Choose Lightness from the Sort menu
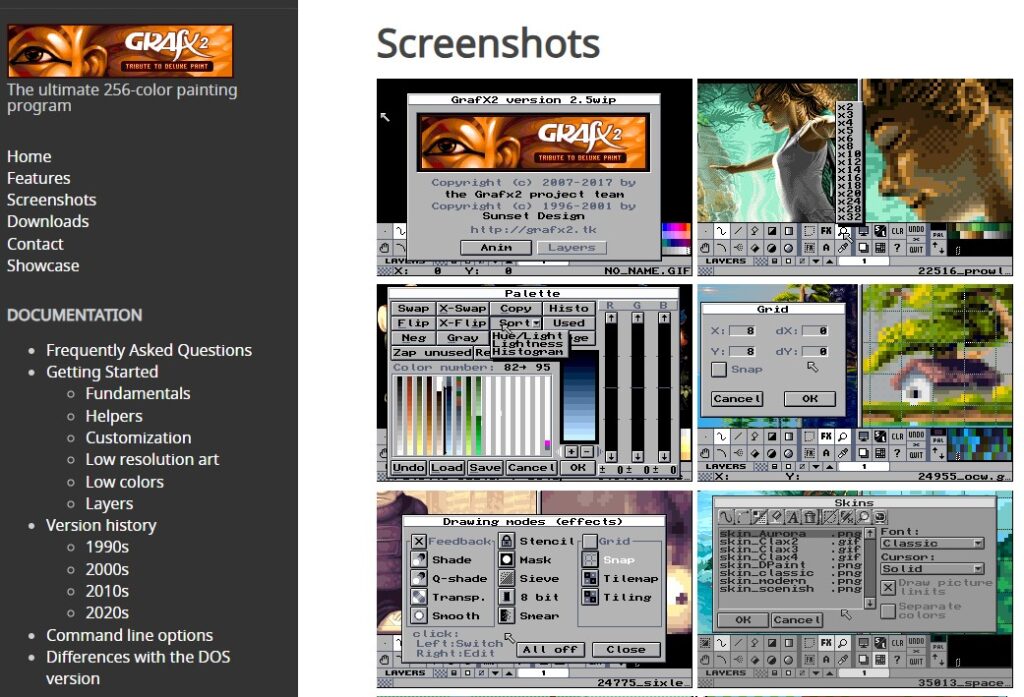Viewport: 1024px width, 697px height. [x=528, y=345]
